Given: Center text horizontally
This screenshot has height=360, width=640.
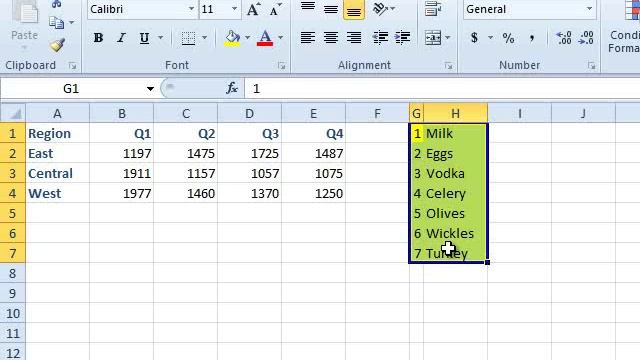Looking at the screenshot, I should (x=331, y=38).
